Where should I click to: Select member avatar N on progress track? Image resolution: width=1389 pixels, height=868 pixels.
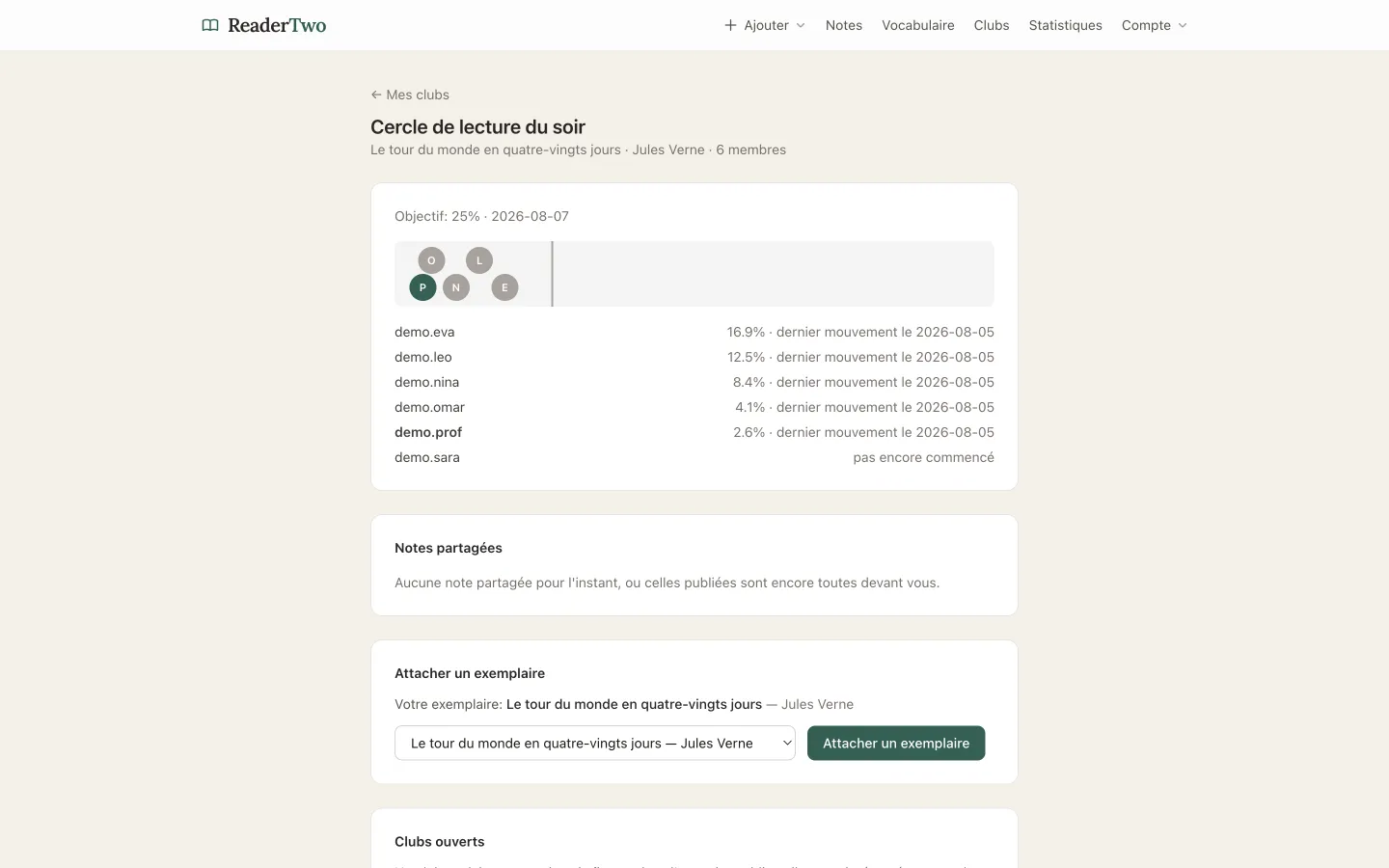tap(456, 287)
